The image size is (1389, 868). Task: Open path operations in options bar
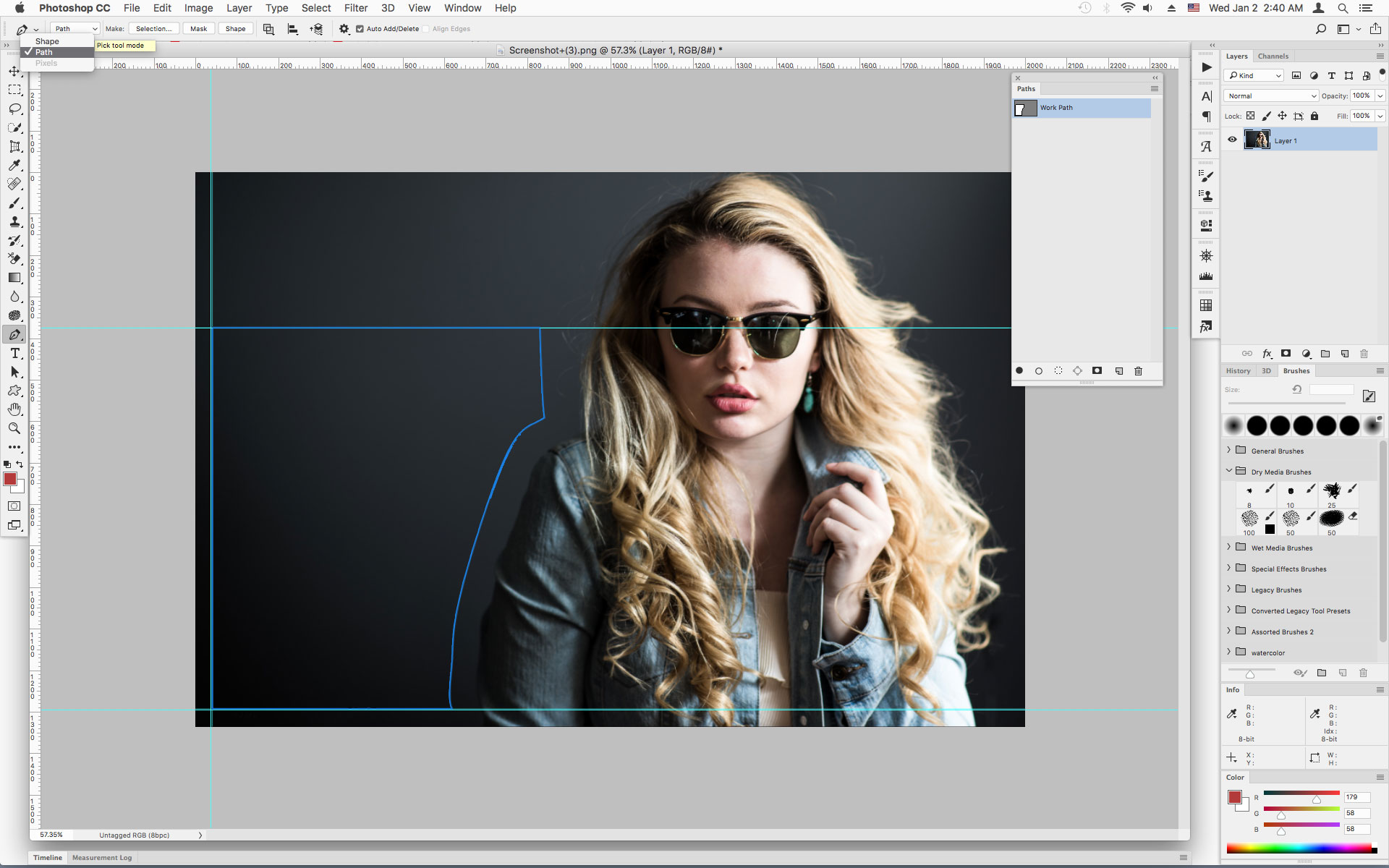tap(268, 29)
